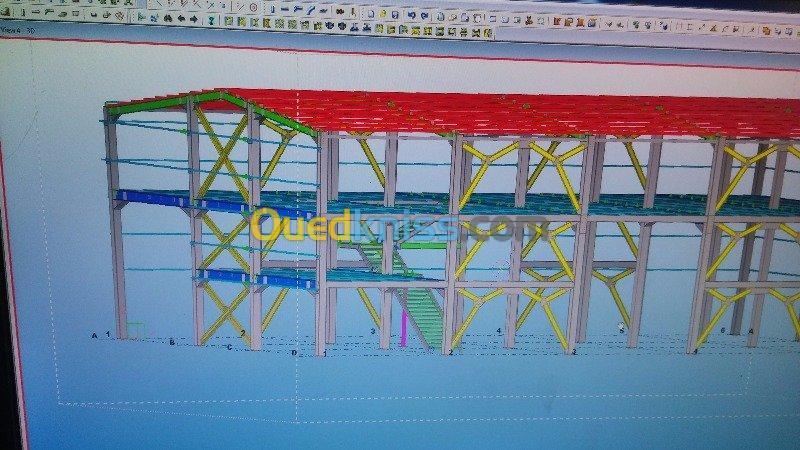Click the blue Redo arrow icon
The image size is (800, 450).
[424, 16]
